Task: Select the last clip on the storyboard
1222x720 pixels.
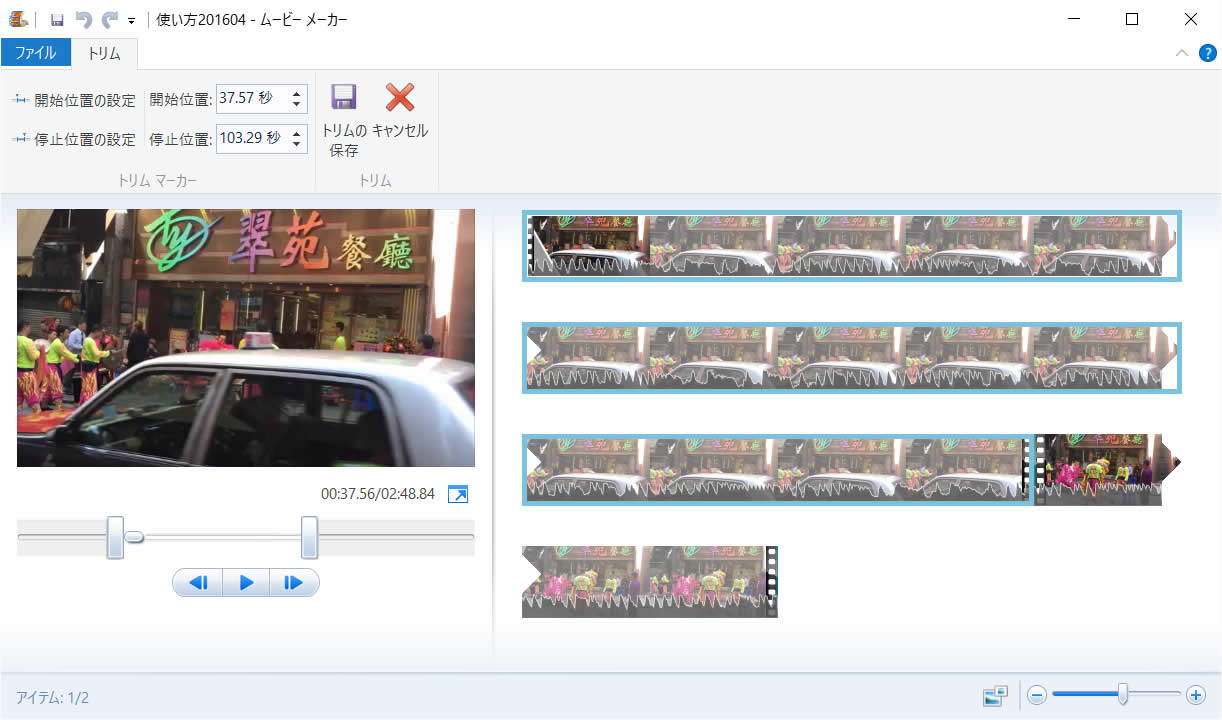Action: coord(648,581)
